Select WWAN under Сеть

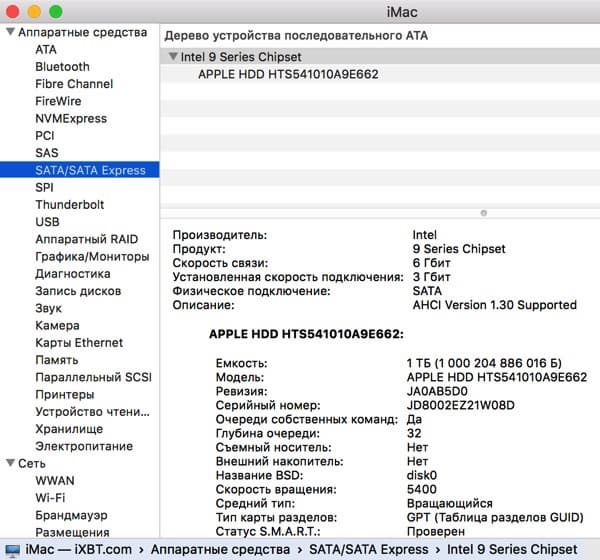click(55, 480)
